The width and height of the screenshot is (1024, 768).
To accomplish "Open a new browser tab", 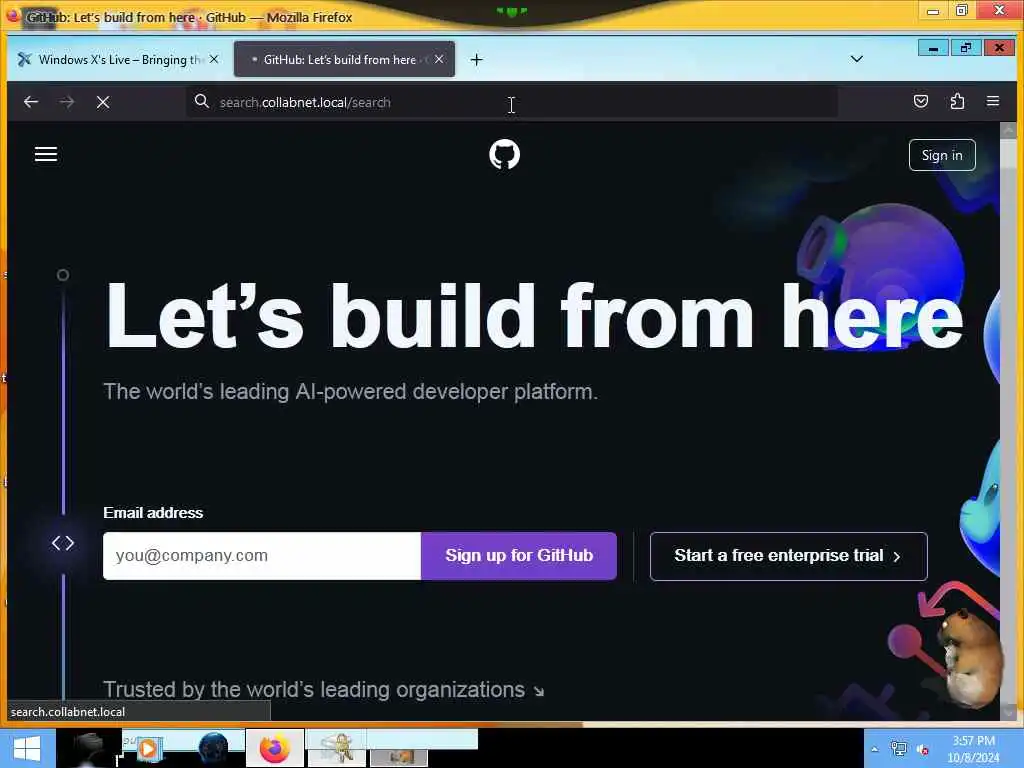I will [477, 59].
